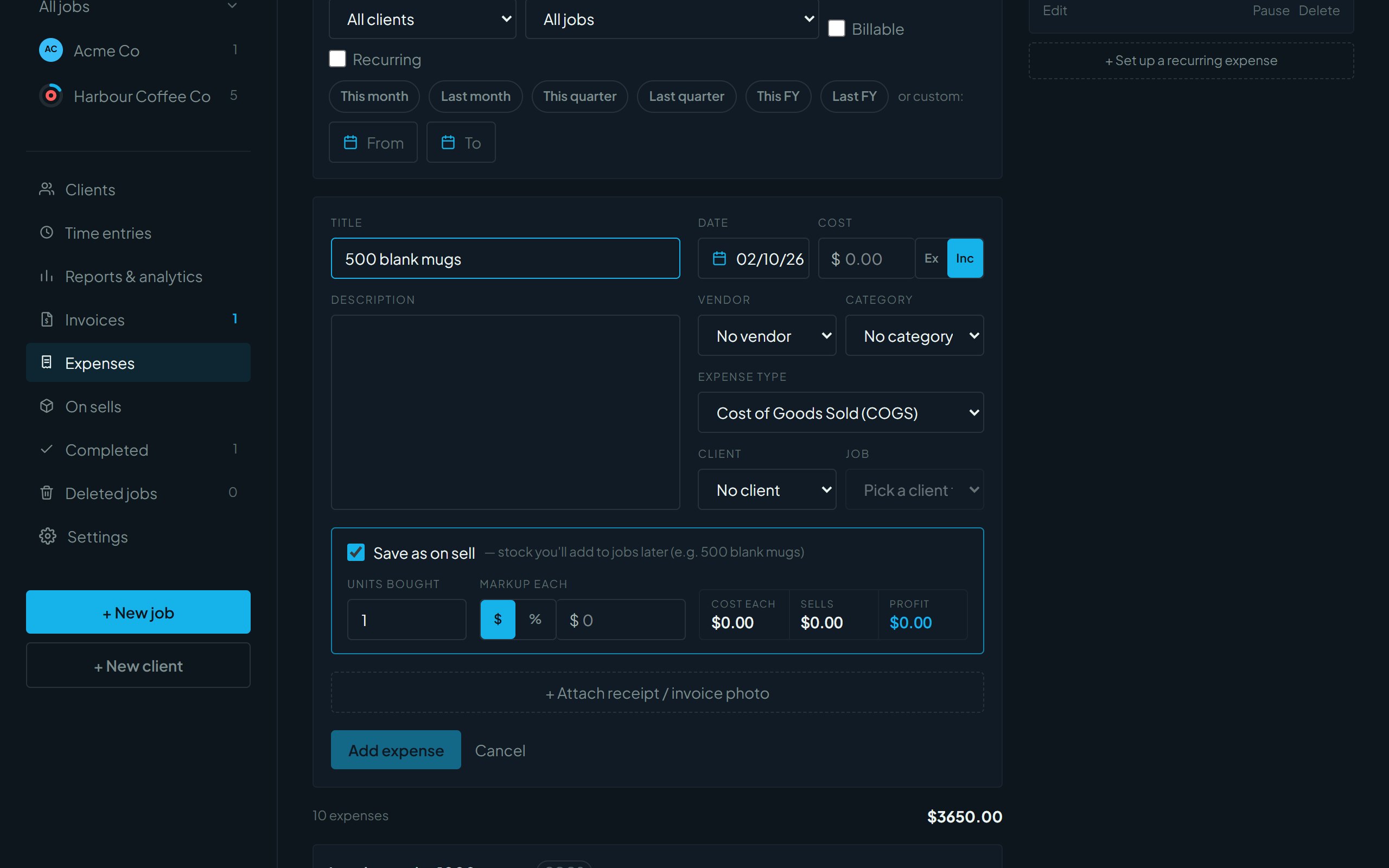Open Reports & analytics

(x=138, y=276)
